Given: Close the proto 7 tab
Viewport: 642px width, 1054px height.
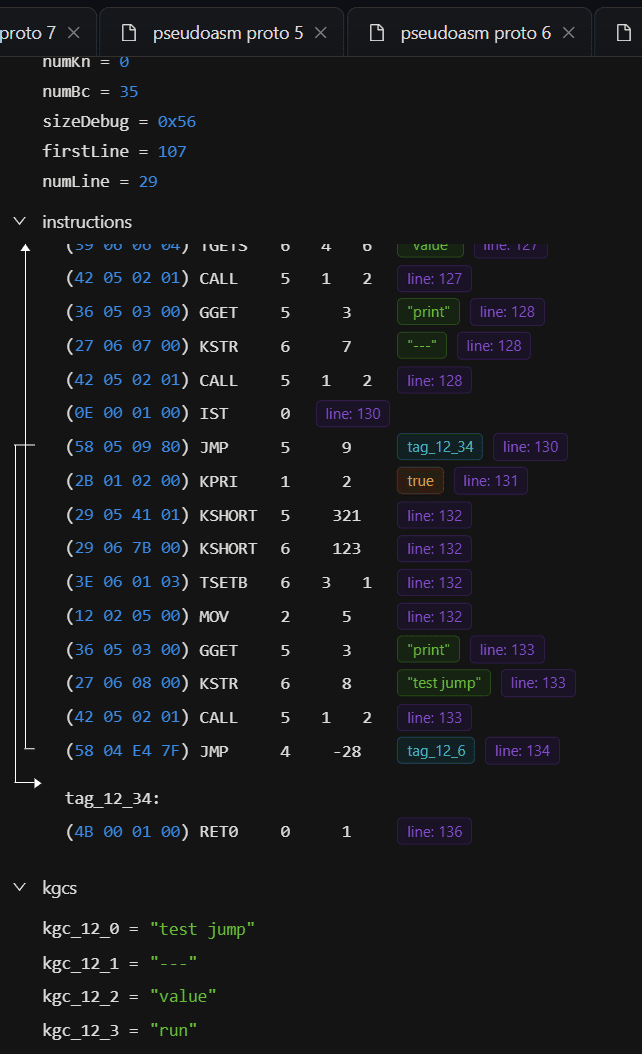Looking at the screenshot, I should [73, 33].
